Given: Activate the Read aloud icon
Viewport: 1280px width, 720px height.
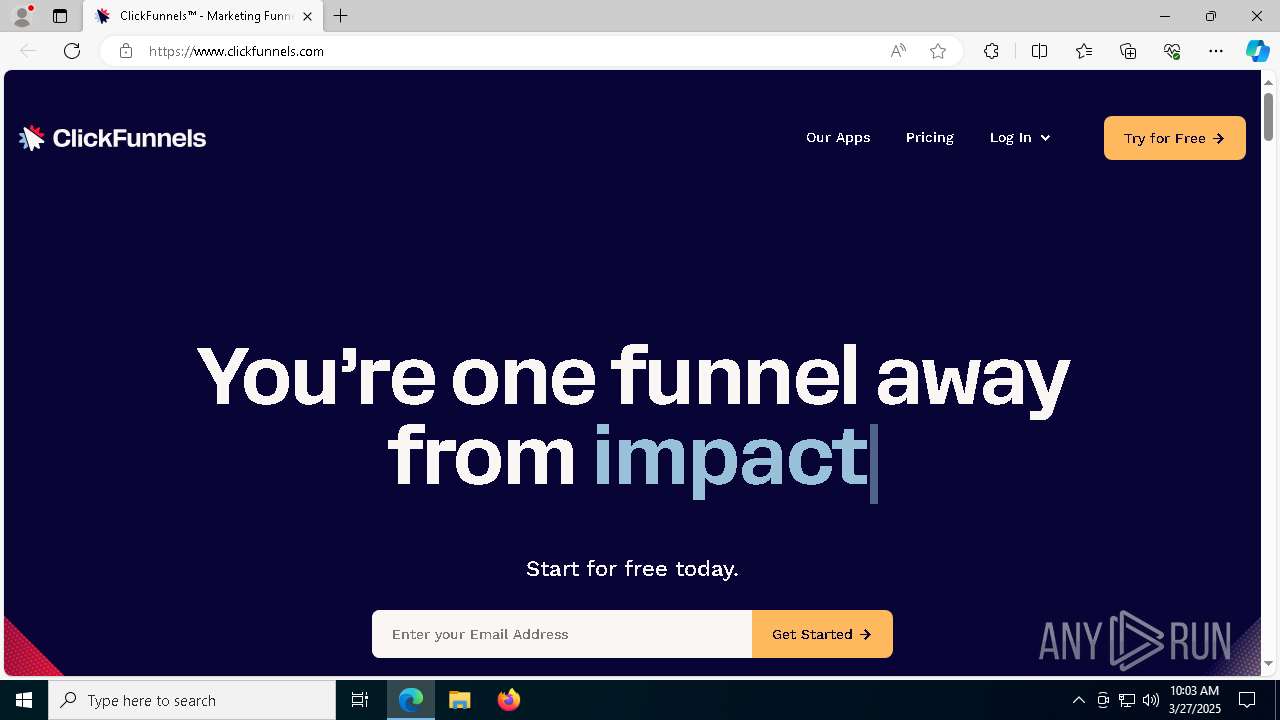Looking at the screenshot, I should pyautogui.click(x=898, y=51).
